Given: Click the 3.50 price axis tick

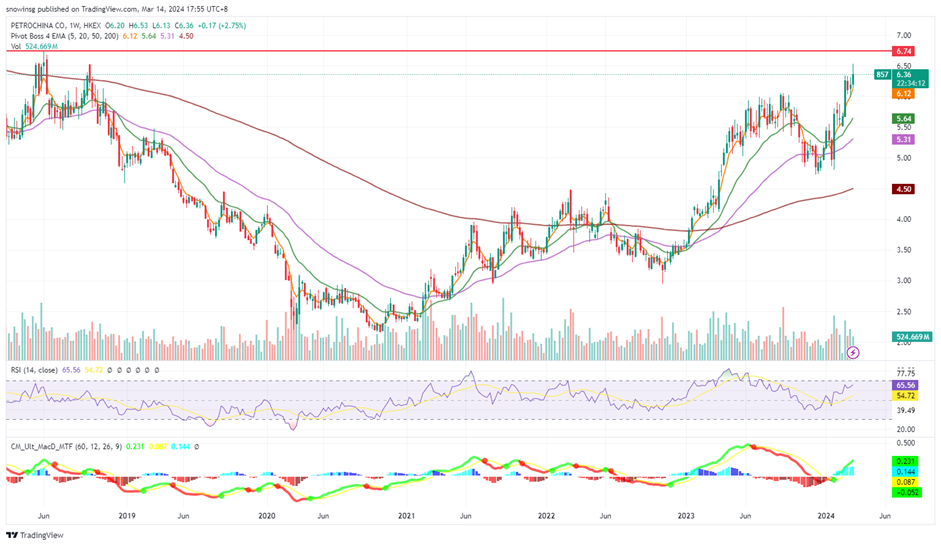Looking at the screenshot, I should (x=904, y=250).
